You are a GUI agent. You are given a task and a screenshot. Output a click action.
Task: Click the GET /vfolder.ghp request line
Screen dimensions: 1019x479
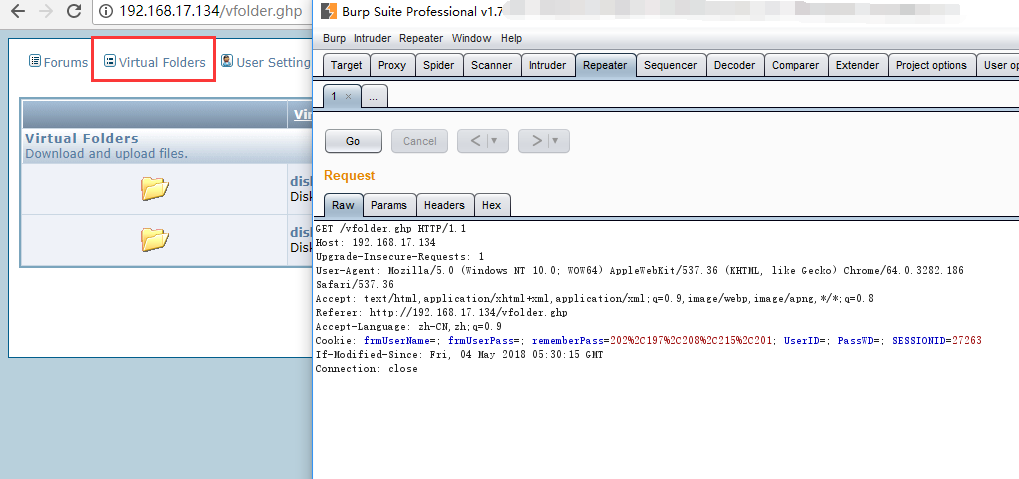[x=391, y=229]
